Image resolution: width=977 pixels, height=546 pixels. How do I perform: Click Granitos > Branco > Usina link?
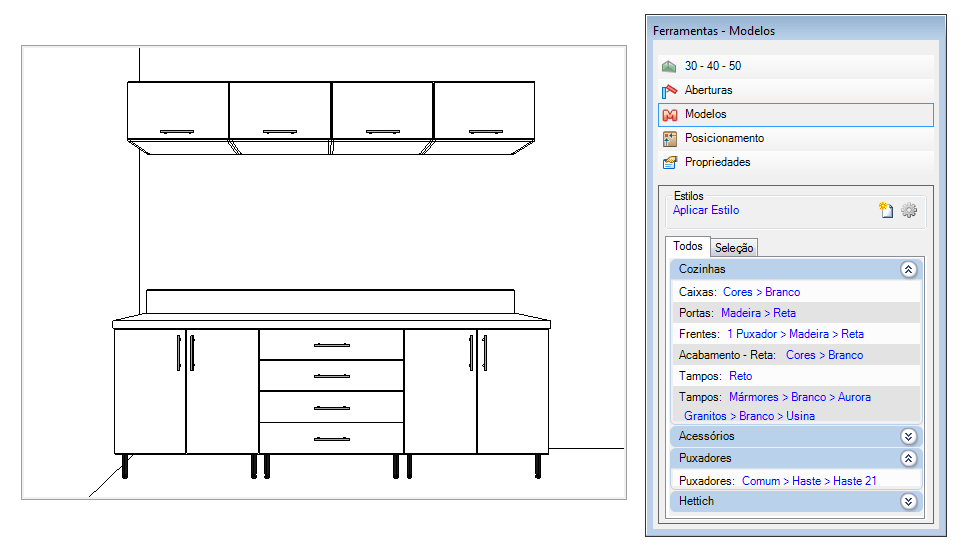point(750,416)
